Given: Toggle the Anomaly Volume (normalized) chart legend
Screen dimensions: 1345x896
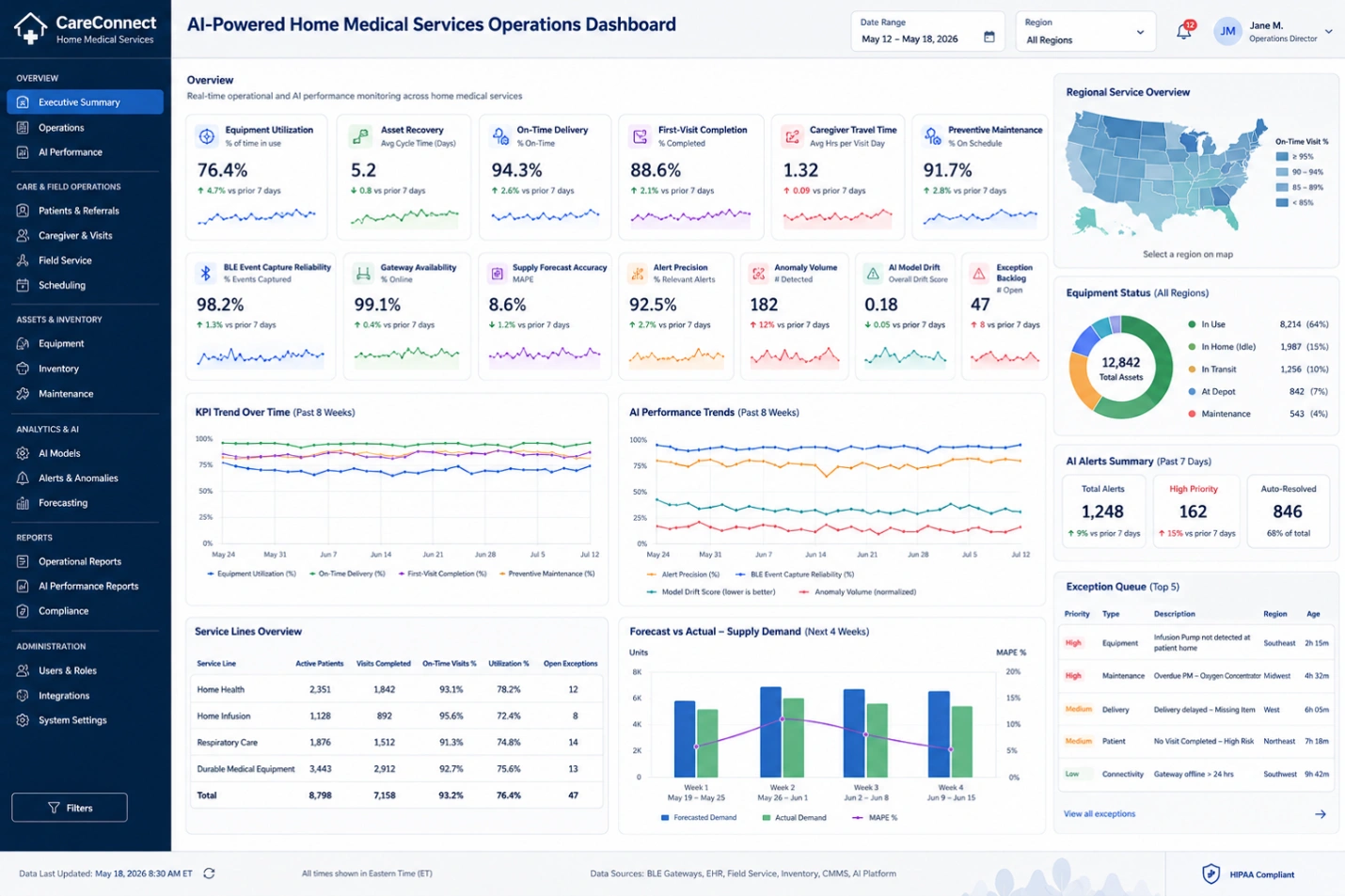Looking at the screenshot, I should pos(856,592).
